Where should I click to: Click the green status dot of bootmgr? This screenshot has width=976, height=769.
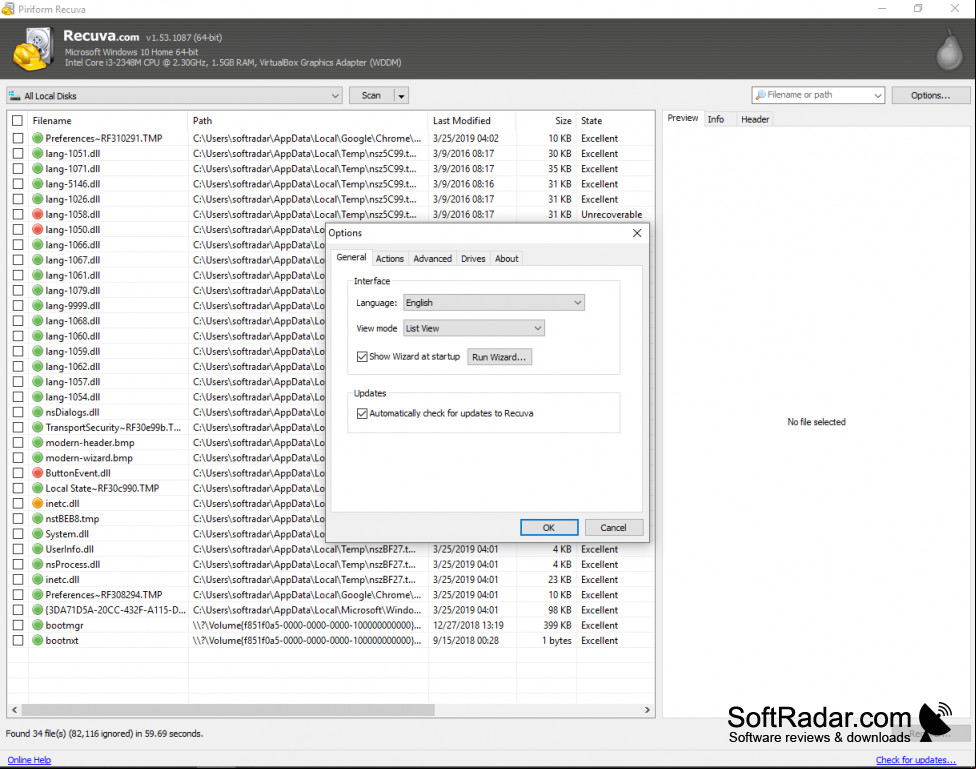coord(37,625)
